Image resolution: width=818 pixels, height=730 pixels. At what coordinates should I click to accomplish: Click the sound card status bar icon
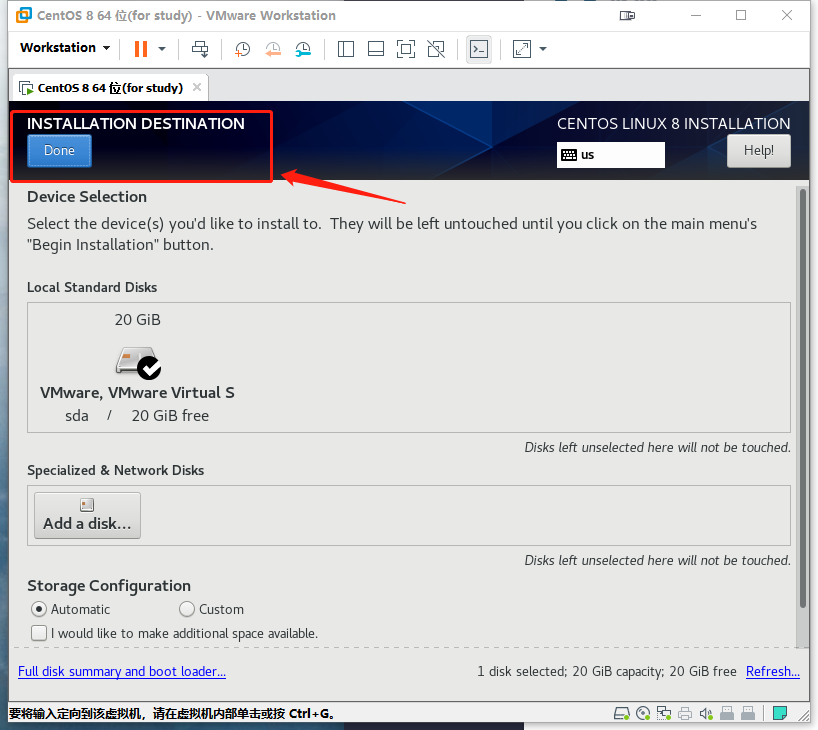pyautogui.click(x=706, y=713)
